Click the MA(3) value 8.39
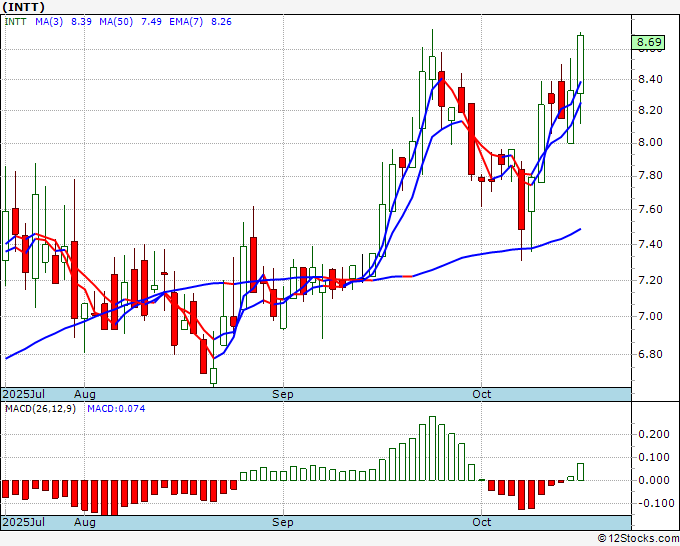Image resolution: width=680 pixels, height=546 pixels. (x=81, y=21)
